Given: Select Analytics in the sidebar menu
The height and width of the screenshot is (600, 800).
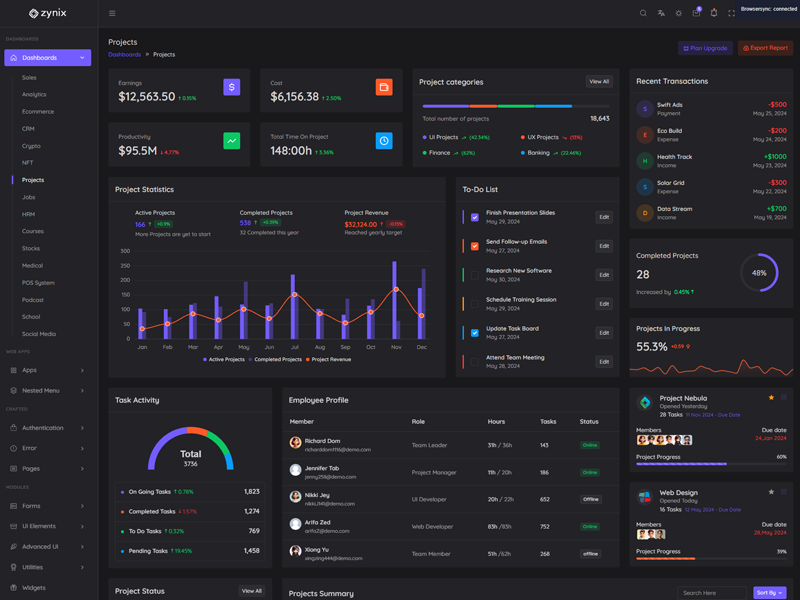Looking at the screenshot, I should 34,95.
